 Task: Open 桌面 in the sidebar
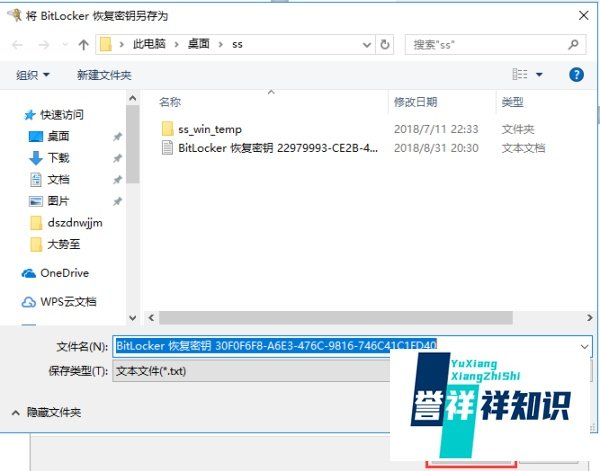point(58,136)
